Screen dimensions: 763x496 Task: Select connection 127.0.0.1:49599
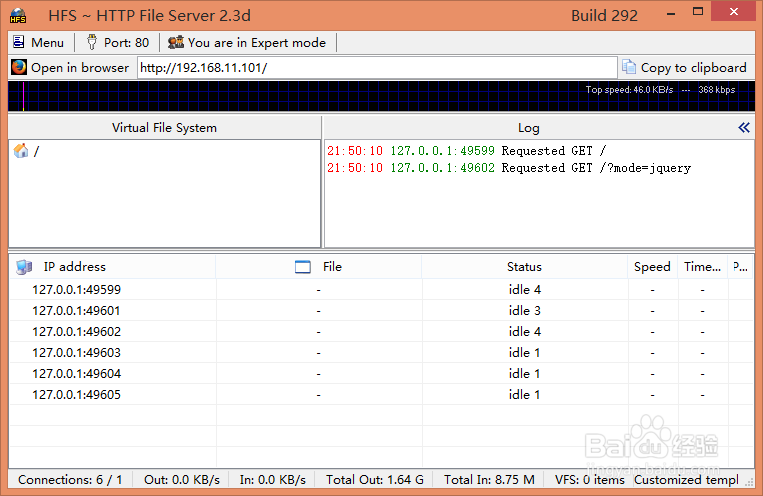pyautogui.click(x=382, y=290)
